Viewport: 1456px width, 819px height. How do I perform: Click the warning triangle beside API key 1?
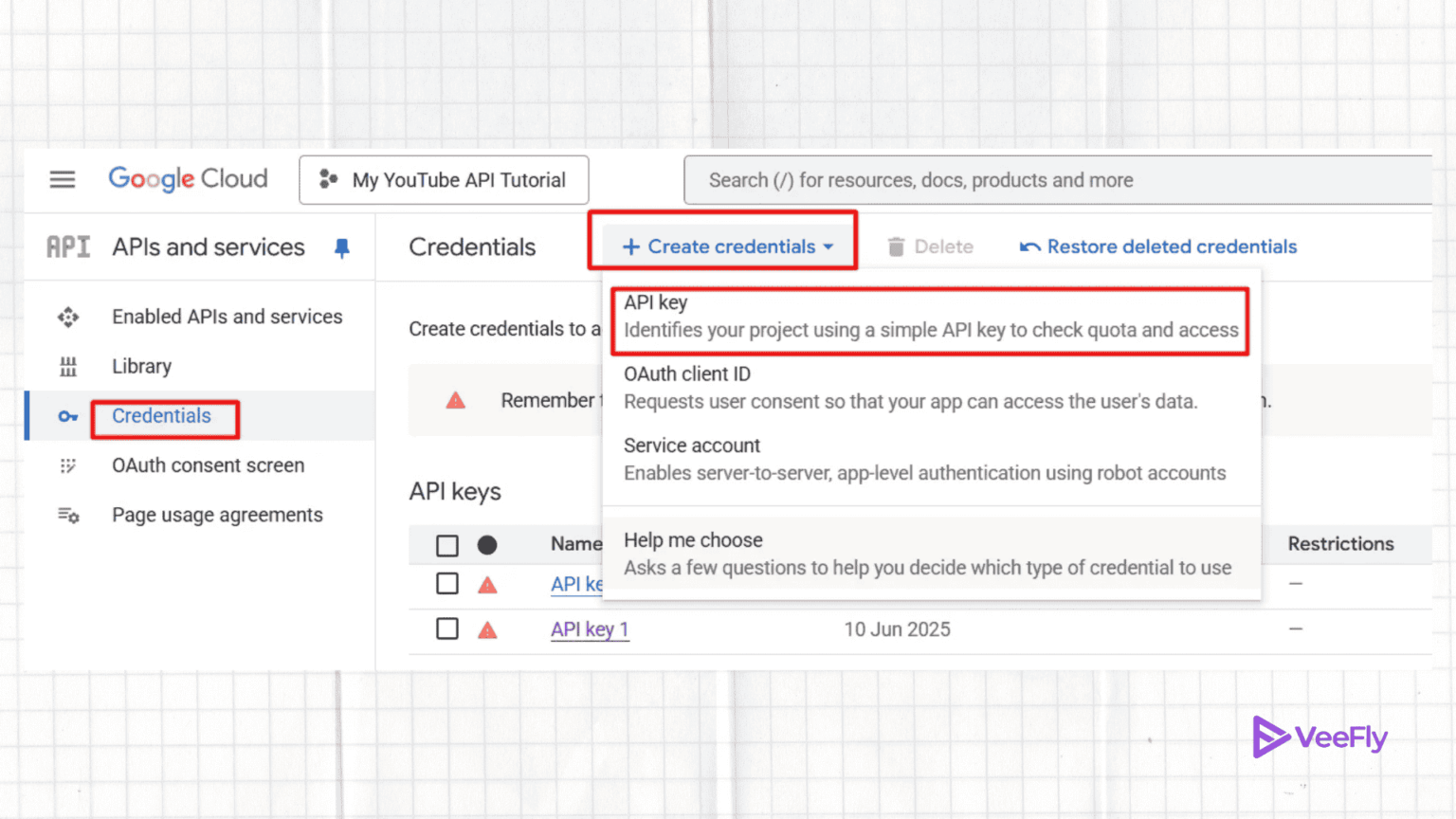pyautogui.click(x=487, y=628)
